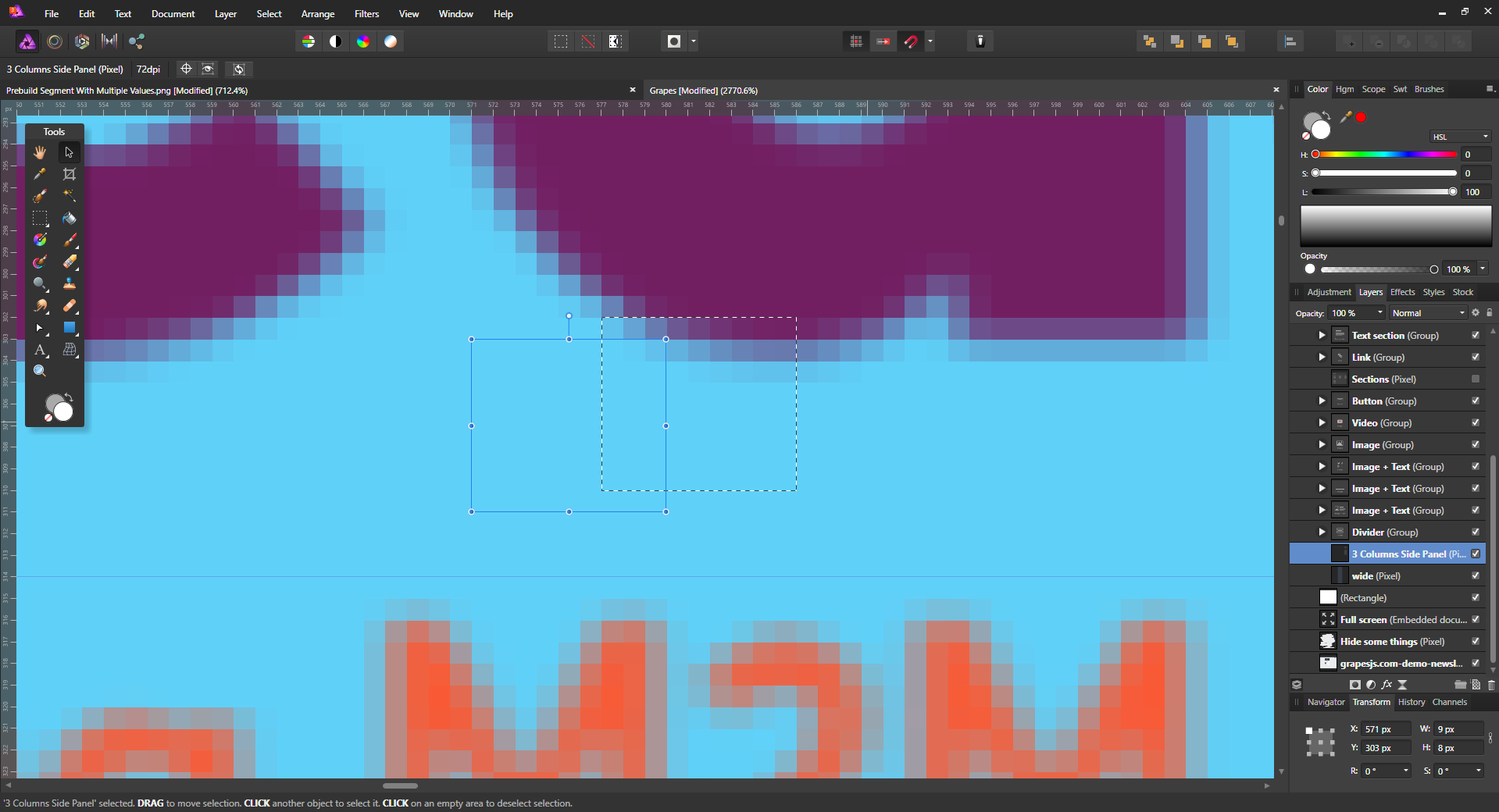Hide the Video group layer

click(1476, 422)
